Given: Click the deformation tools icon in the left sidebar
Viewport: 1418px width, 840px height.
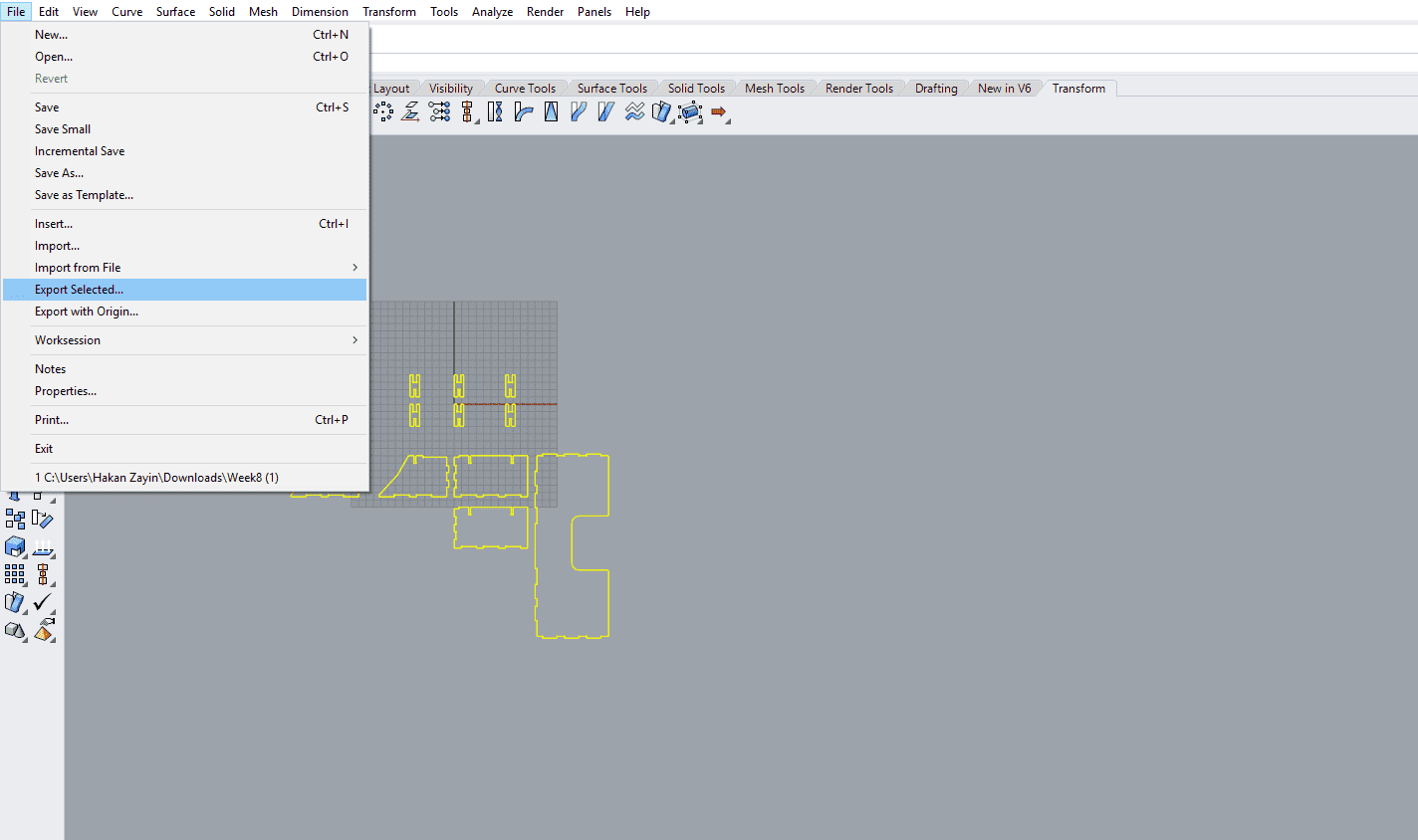Looking at the screenshot, I should click(x=15, y=602).
